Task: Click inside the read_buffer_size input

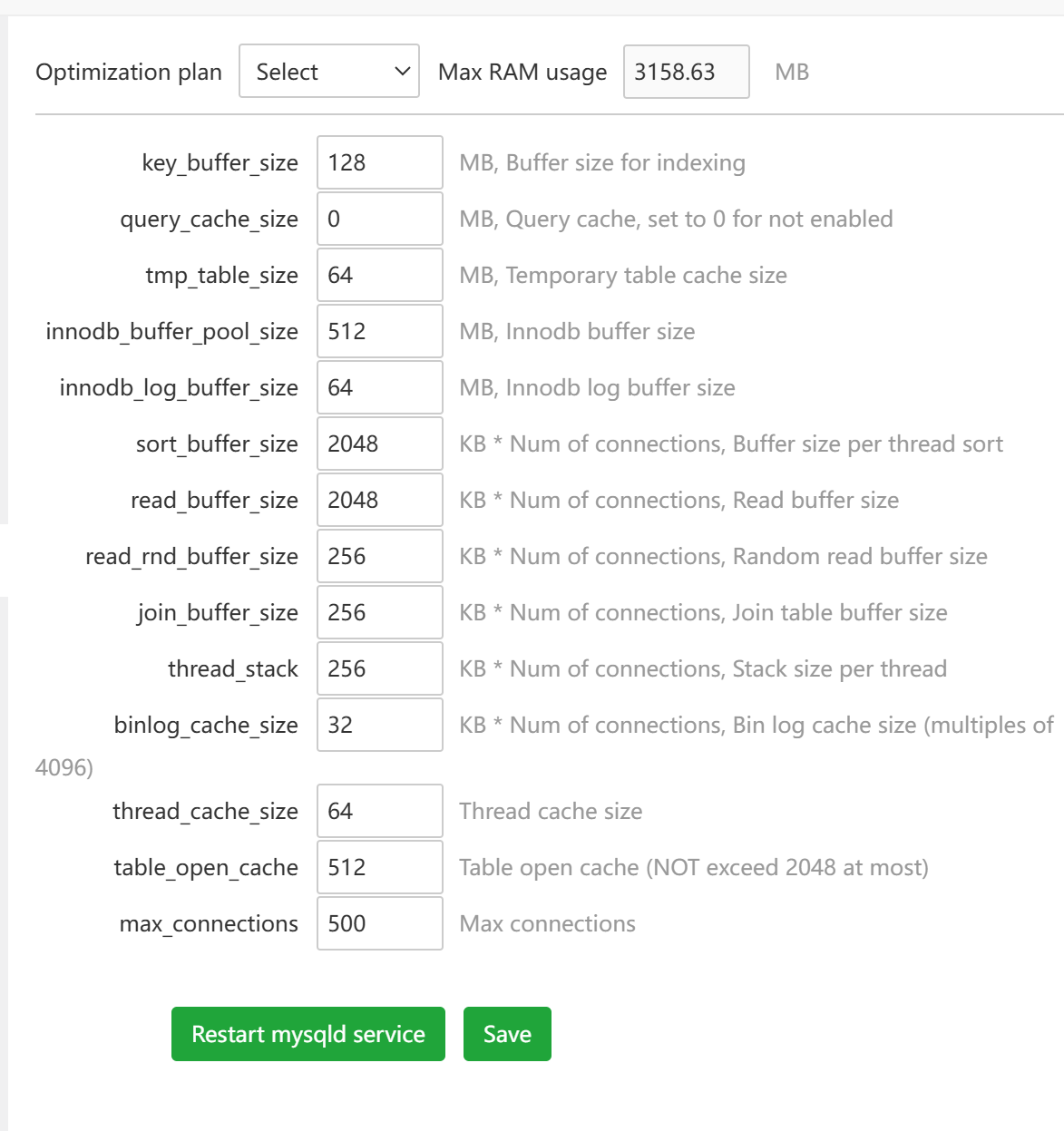Action: coord(379,500)
